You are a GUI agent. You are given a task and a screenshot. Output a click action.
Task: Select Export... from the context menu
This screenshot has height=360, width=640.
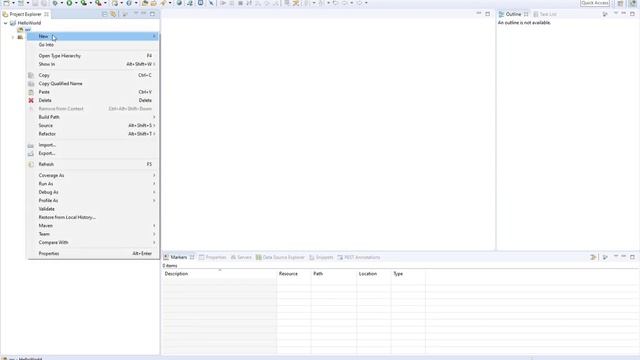[93, 153]
